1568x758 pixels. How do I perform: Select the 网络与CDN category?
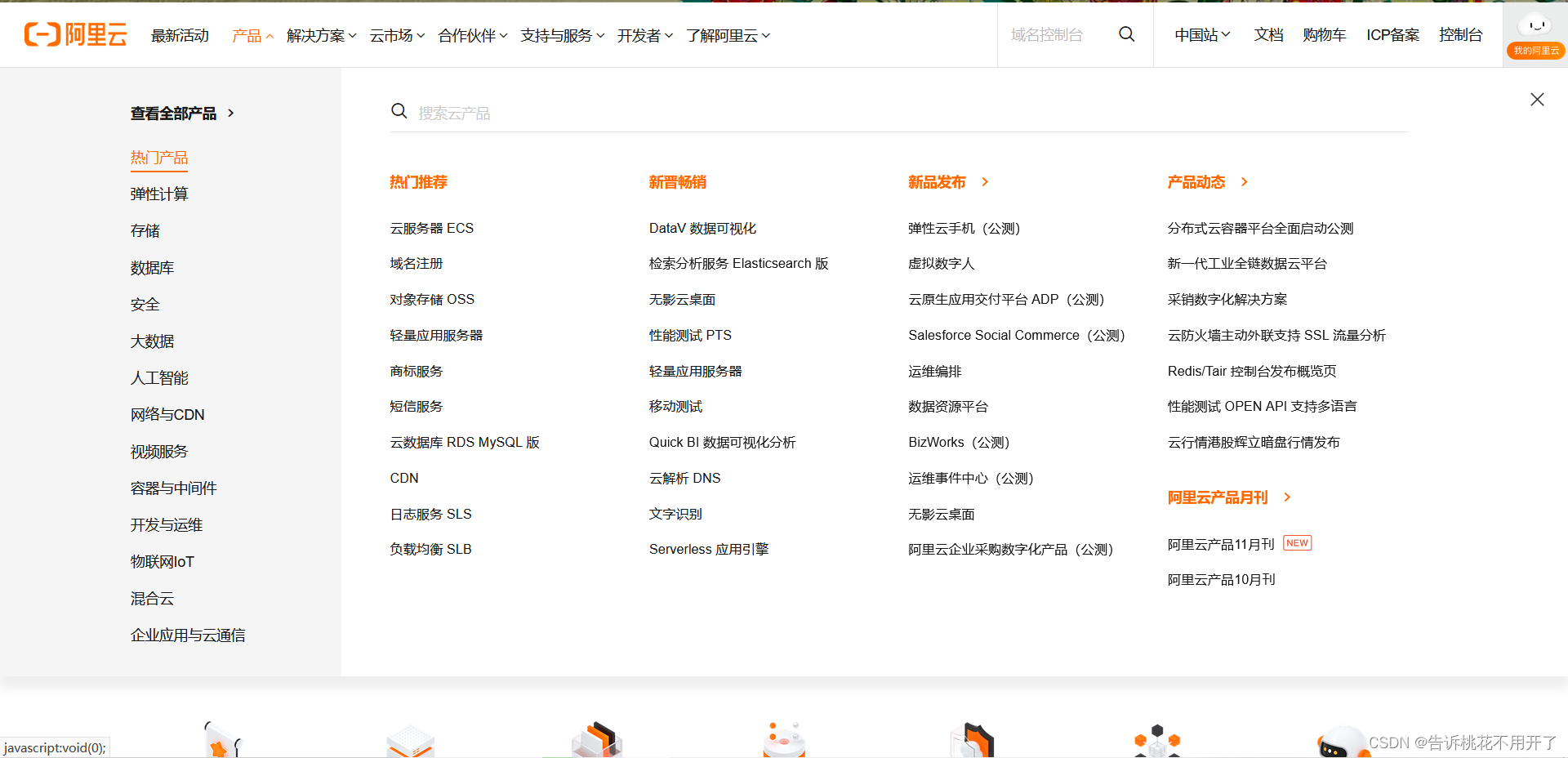tap(167, 415)
